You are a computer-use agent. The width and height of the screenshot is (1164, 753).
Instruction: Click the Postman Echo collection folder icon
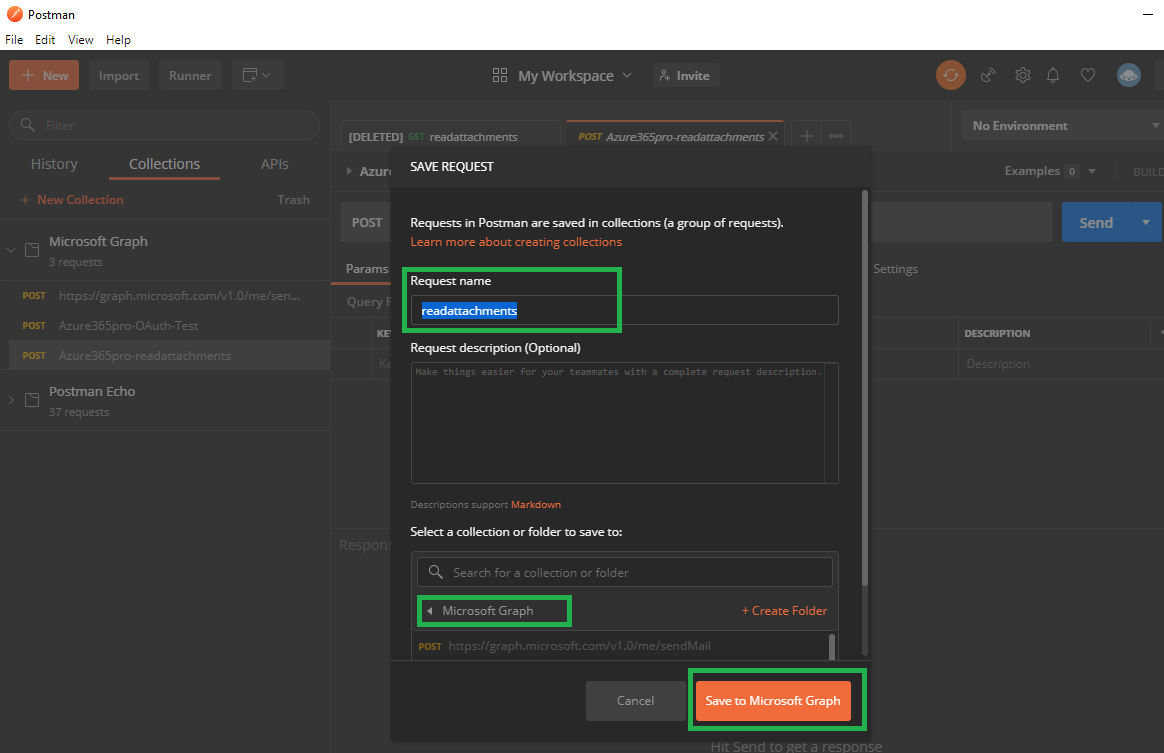pyautogui.click(x=32, y=400)
